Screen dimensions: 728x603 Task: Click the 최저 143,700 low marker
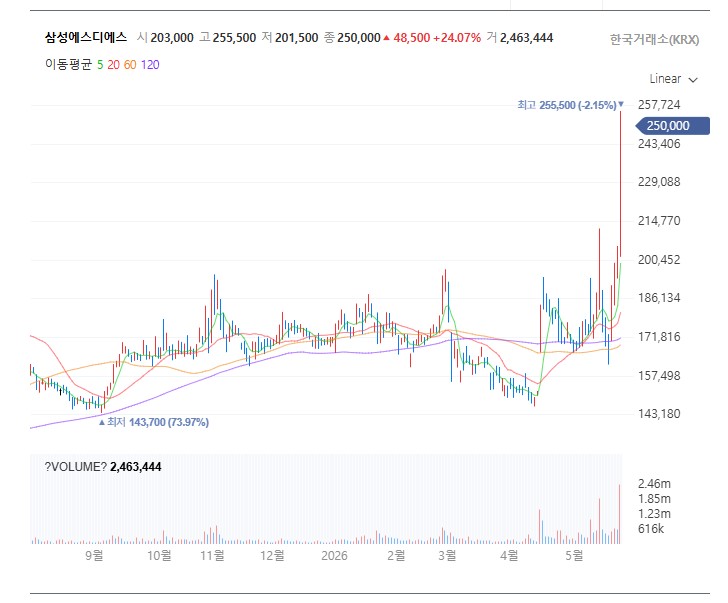(154, 422)
